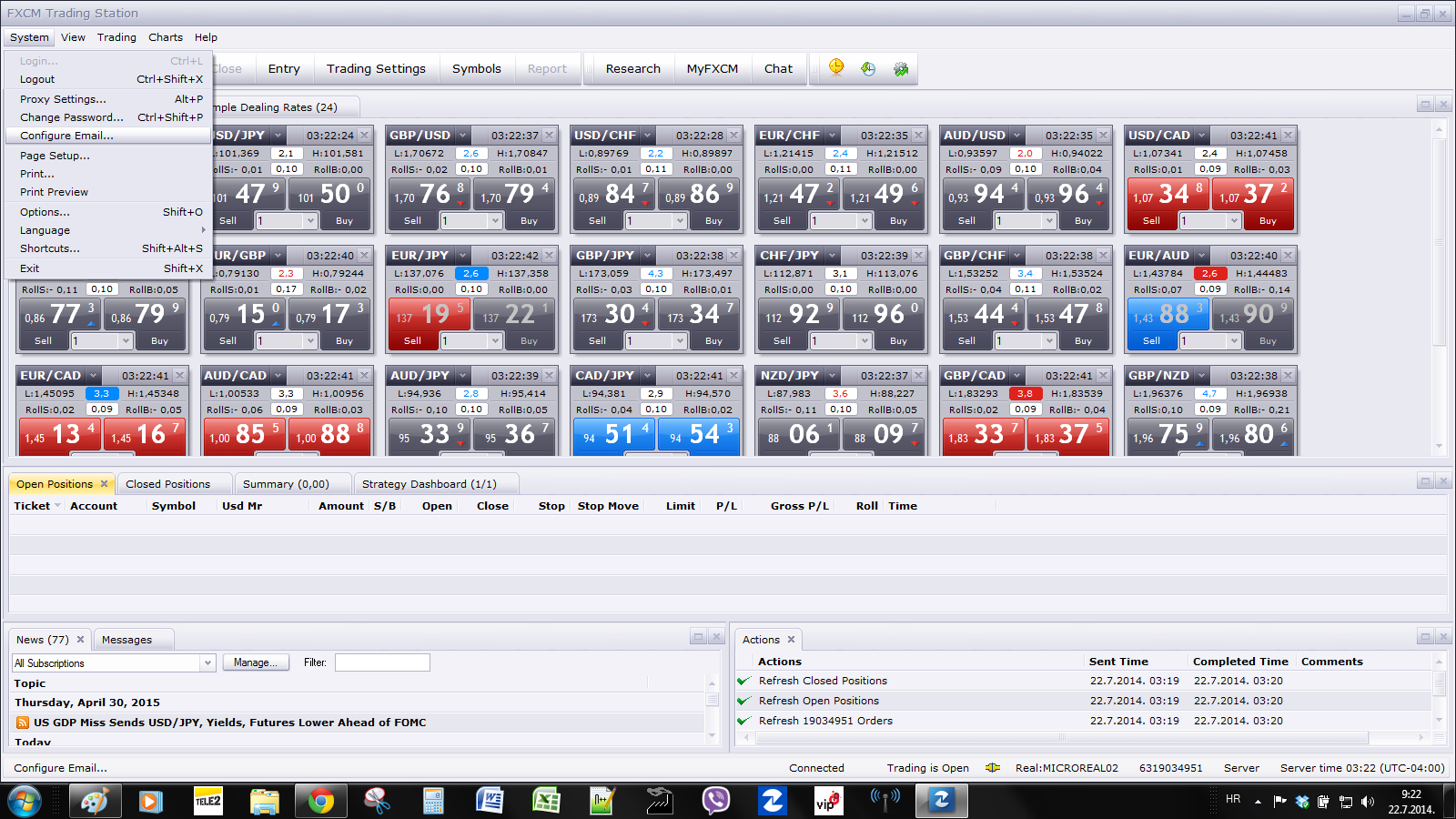Close the USD/CAD rate tile
The width and height of the screenshot is (1456, 819).
click(1289, 136)
